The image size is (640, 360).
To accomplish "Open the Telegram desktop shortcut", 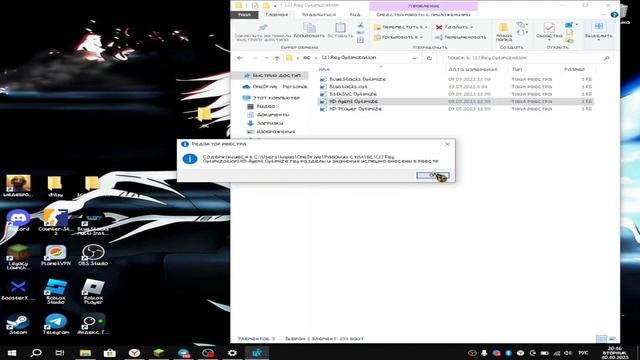I will click(x=56, y=324).
